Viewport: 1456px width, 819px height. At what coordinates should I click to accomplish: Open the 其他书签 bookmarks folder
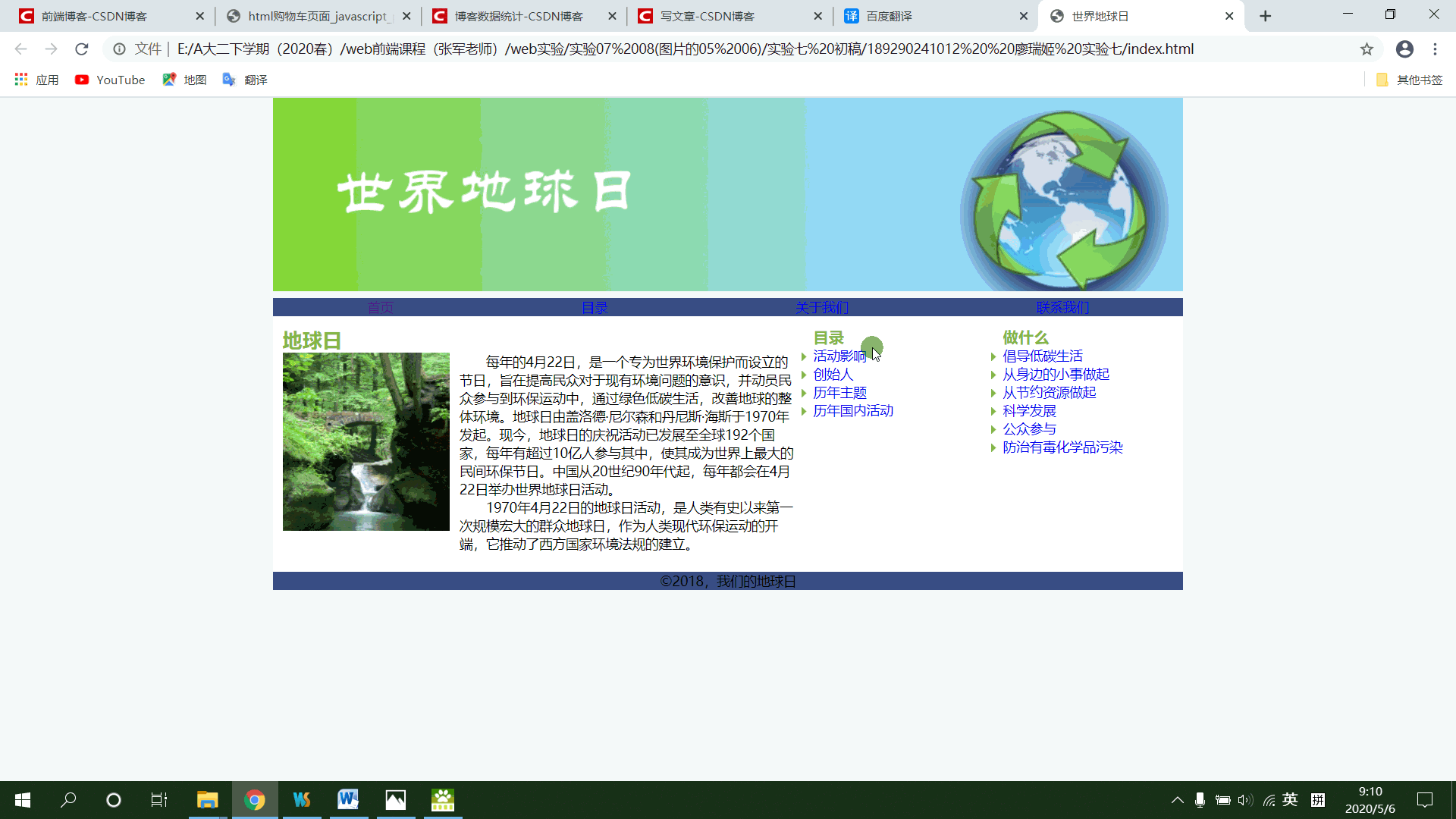[1409, 80]
